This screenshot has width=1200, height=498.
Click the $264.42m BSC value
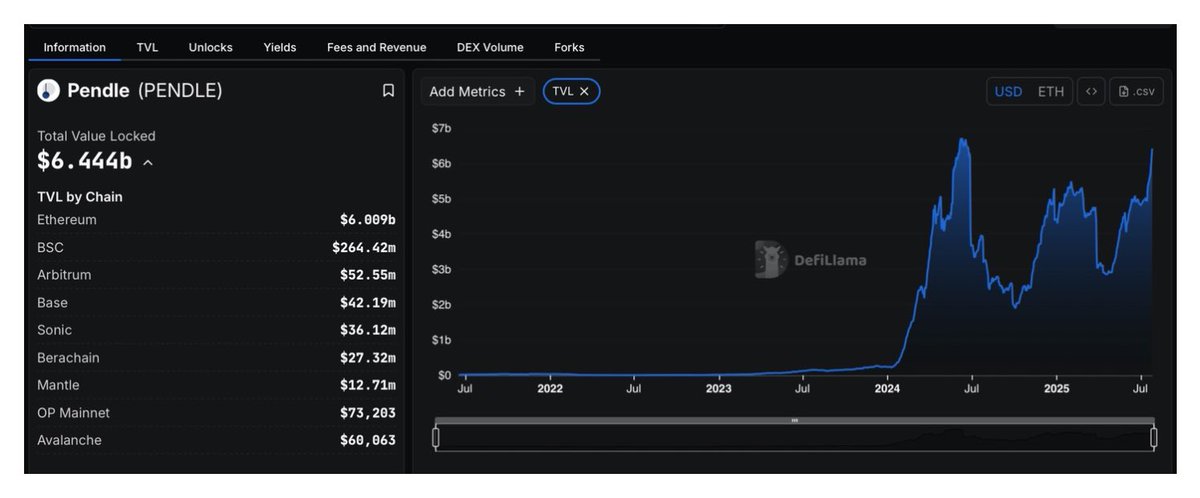[x=364, y=247]
